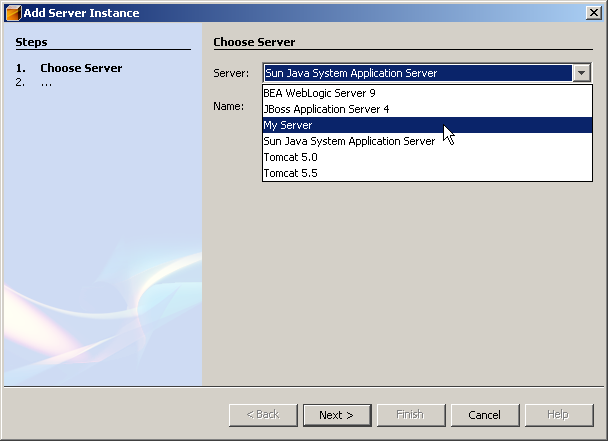
Task: Open Help for this wizard
Action: [x=558, y=415]
